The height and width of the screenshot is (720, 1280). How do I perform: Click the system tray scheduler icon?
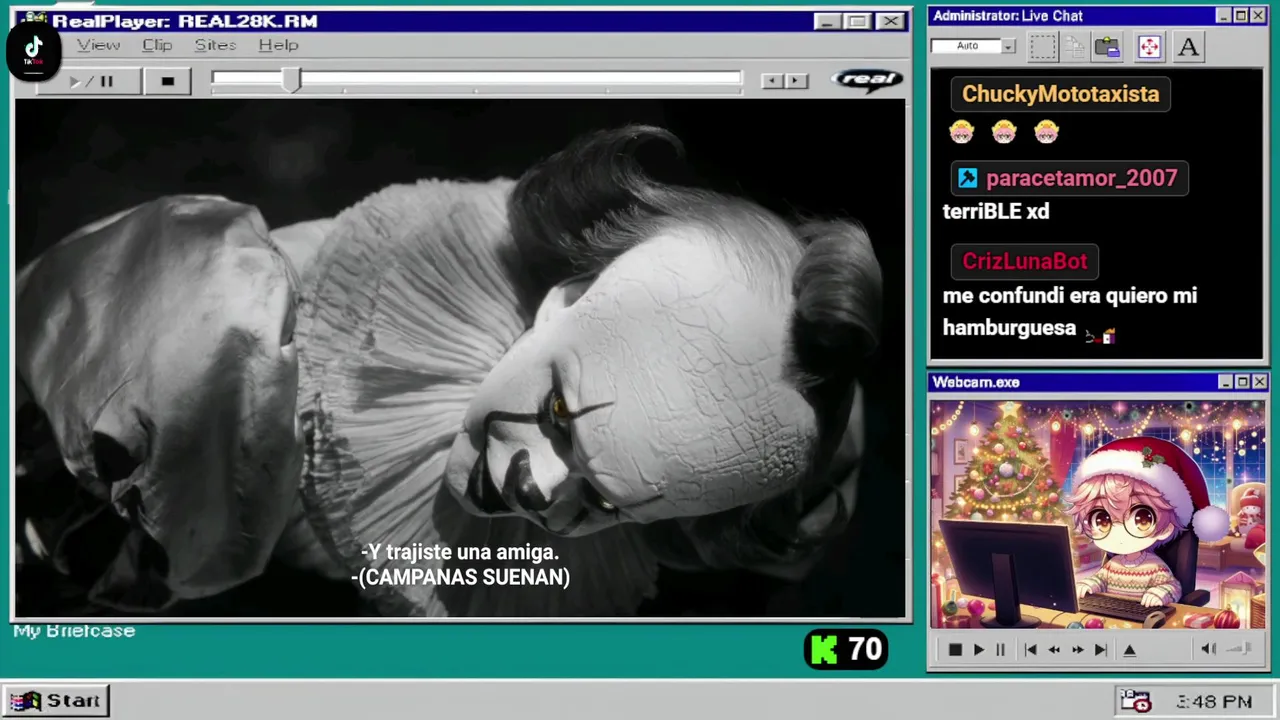coord(1134,701)
